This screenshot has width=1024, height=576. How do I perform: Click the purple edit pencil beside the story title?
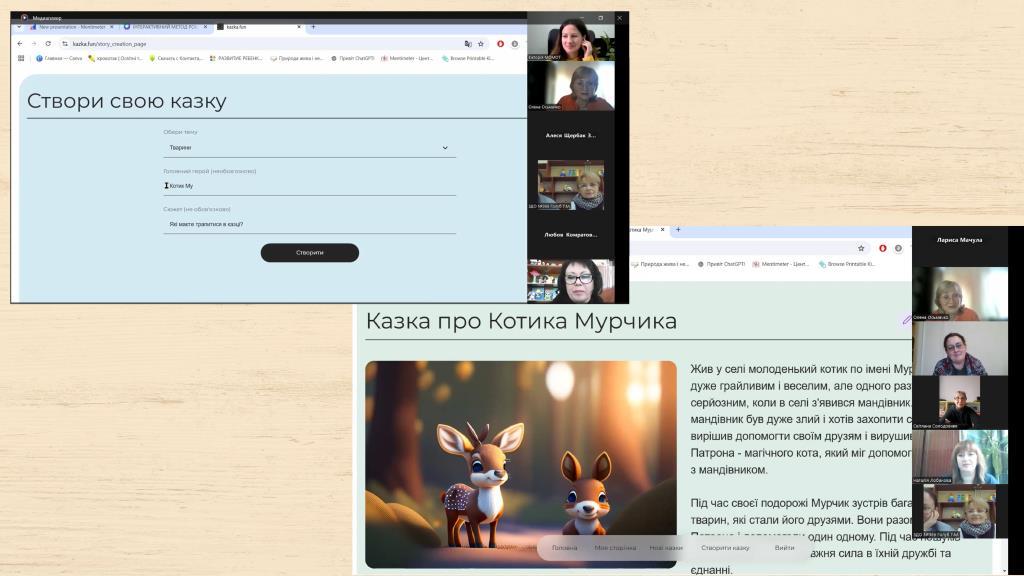[x=906, y=319]
